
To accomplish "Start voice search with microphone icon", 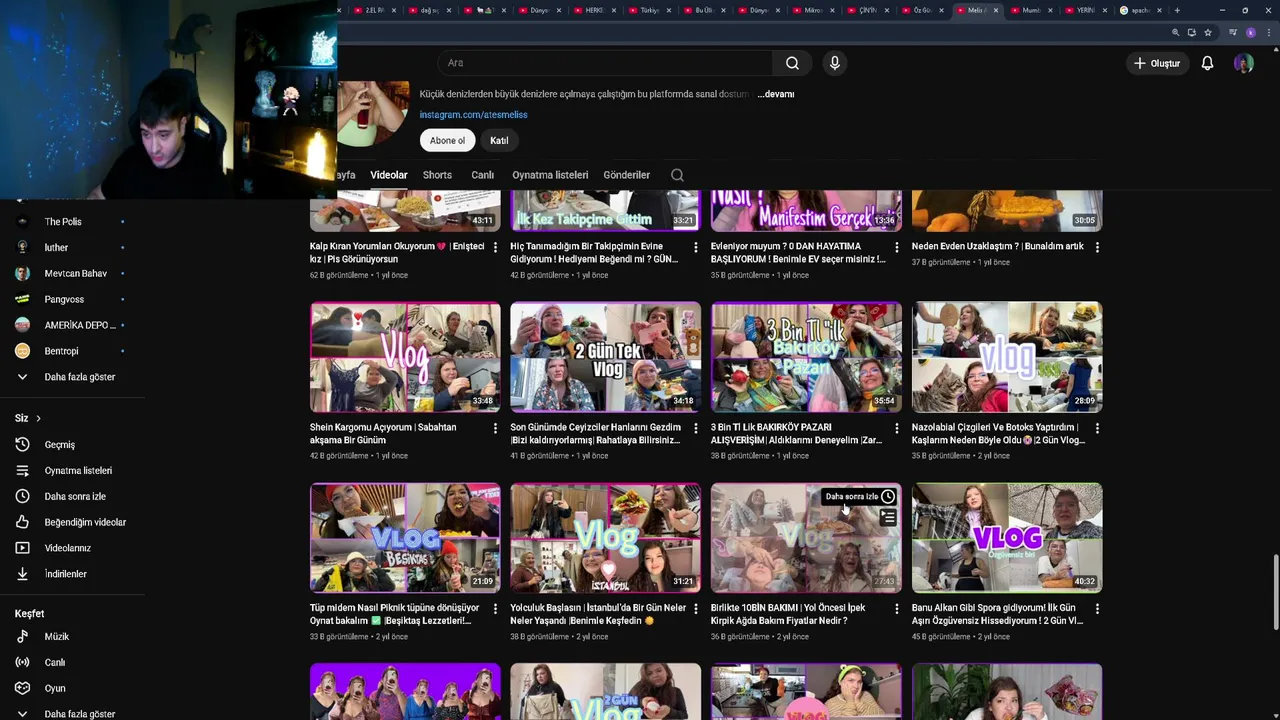I will coord(835,63).
